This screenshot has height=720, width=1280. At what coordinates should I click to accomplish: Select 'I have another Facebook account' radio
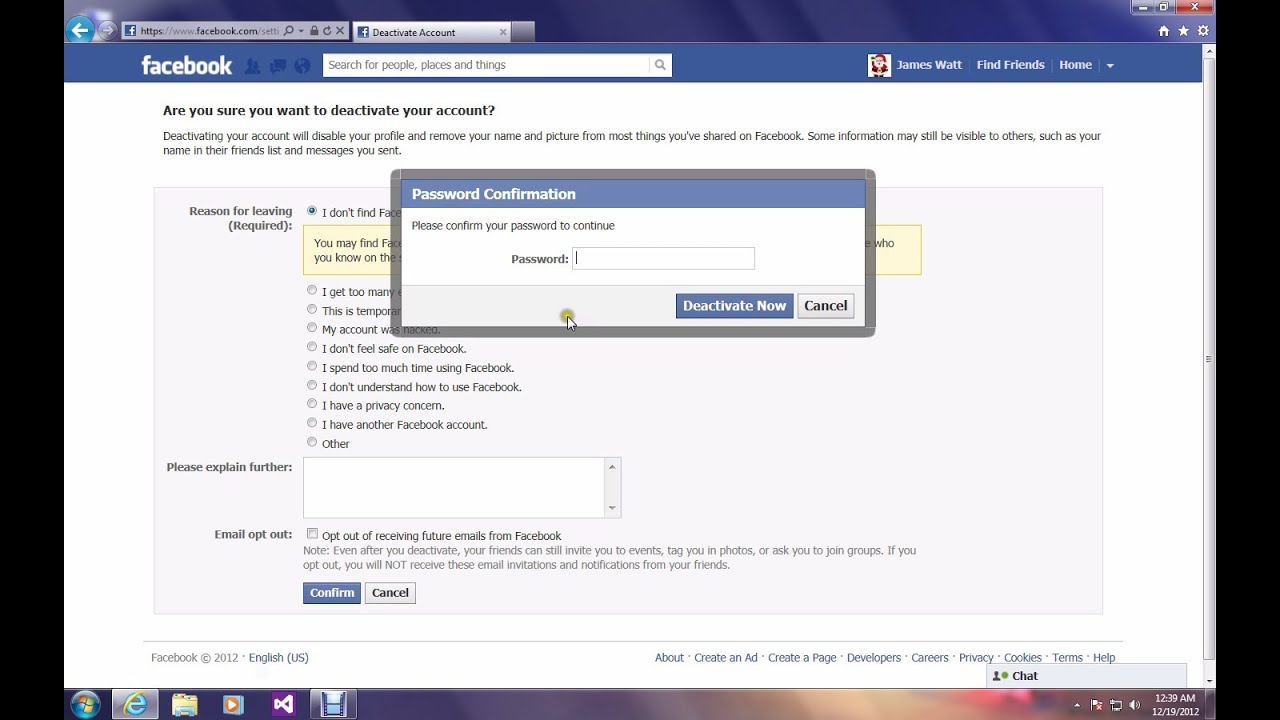coord(312,423)
